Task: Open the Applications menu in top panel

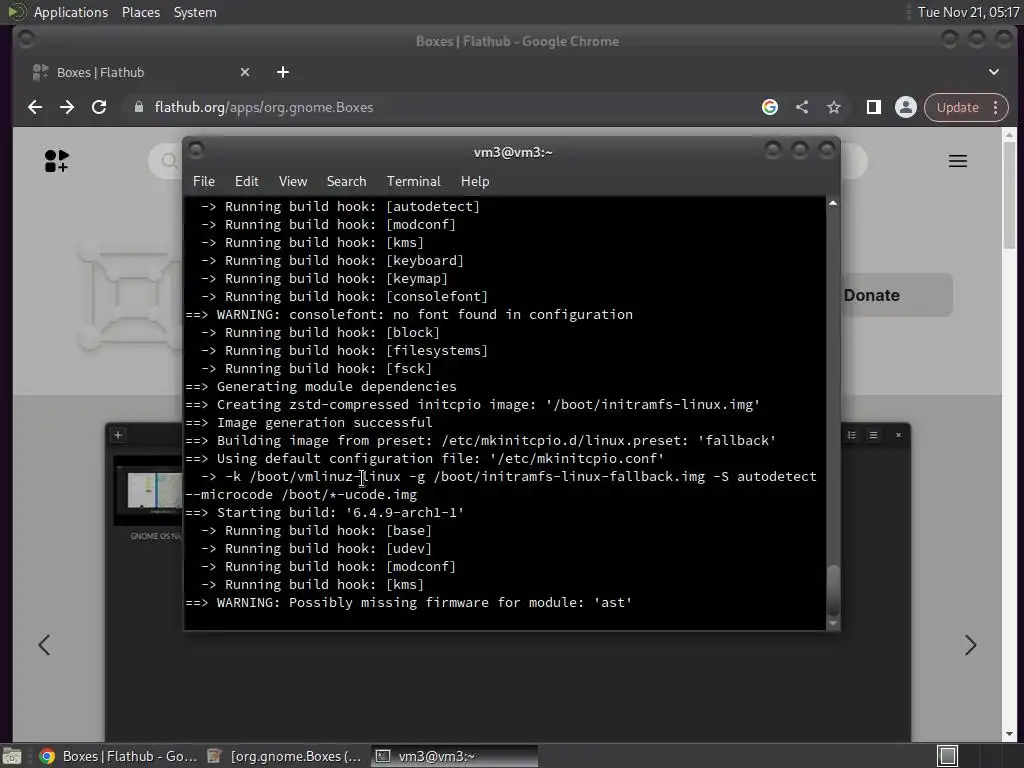Action: 71,12
